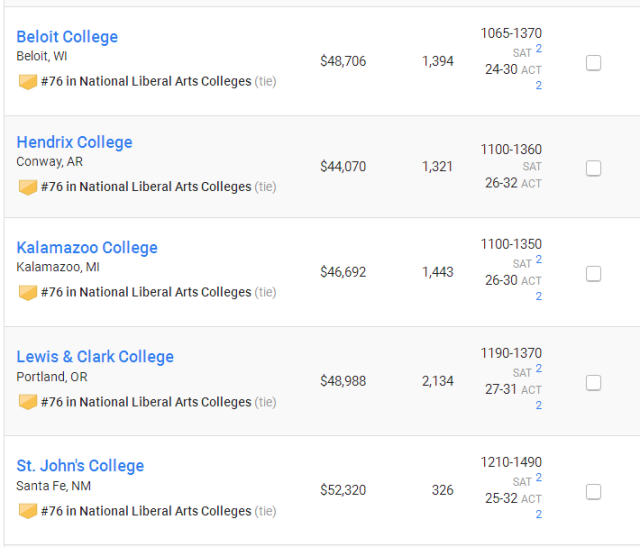
Task: Check the compare box for Beloit College
Action: 593,63
